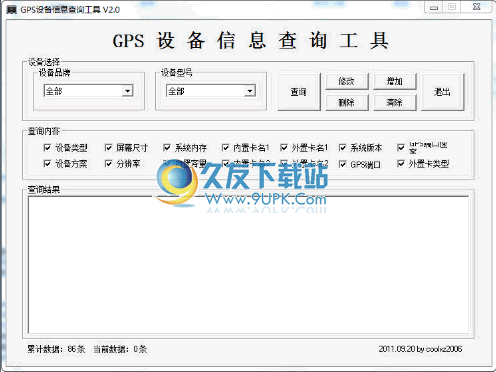Disable the 内置卡名1 checkbox
The height and width of the screenshot is (372, 496).
(225, 147)
